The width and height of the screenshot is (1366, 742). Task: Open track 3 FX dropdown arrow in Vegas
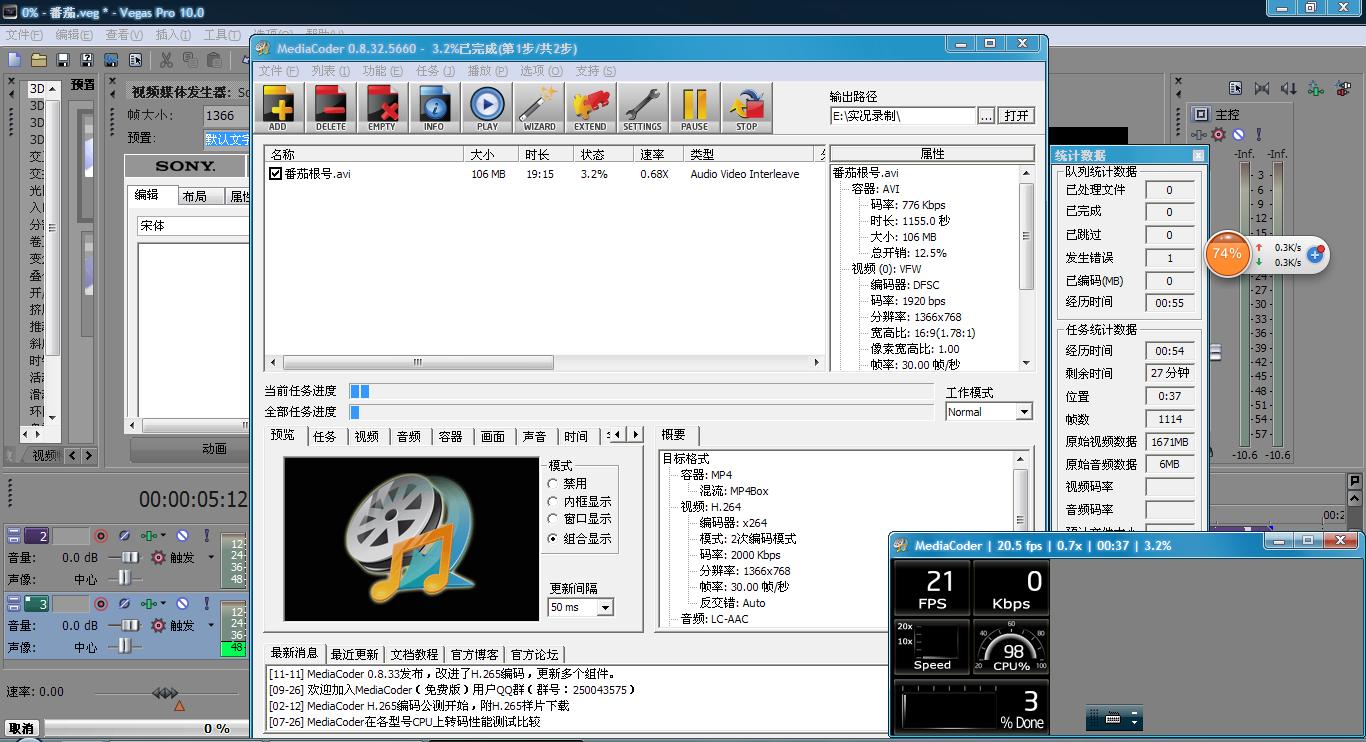[x=162, y=604]
